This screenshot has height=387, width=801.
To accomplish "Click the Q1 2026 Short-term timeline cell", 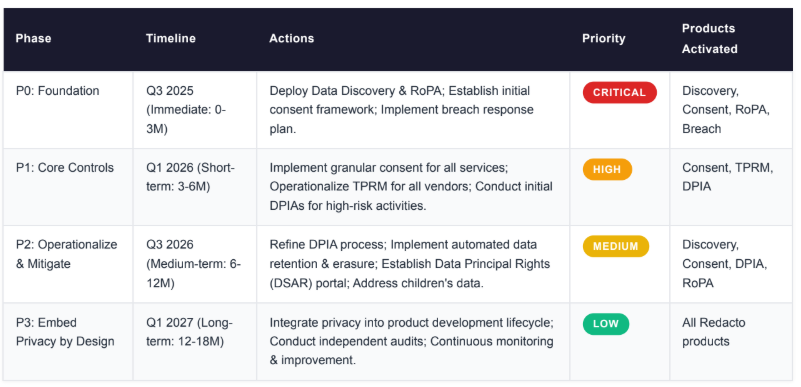I will 195,187.
